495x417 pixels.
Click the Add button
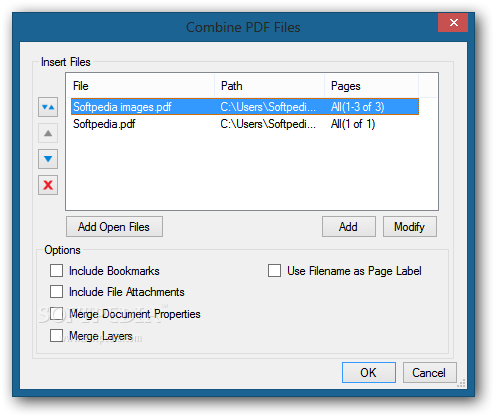point(349,227)
